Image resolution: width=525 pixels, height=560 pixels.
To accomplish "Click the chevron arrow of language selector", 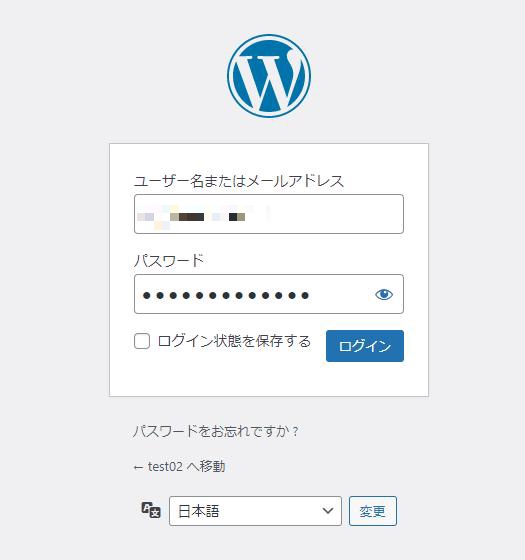I will click(328, 511).
